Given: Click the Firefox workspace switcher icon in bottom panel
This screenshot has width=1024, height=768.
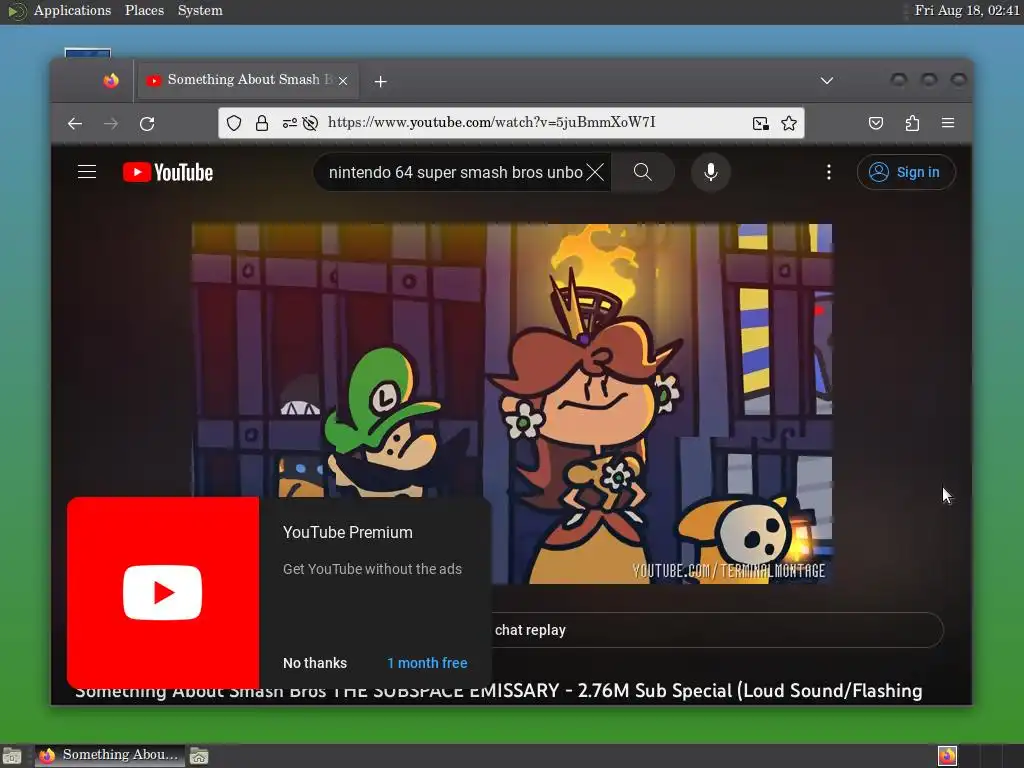Looking at the screenshot, I should point(947,756).
